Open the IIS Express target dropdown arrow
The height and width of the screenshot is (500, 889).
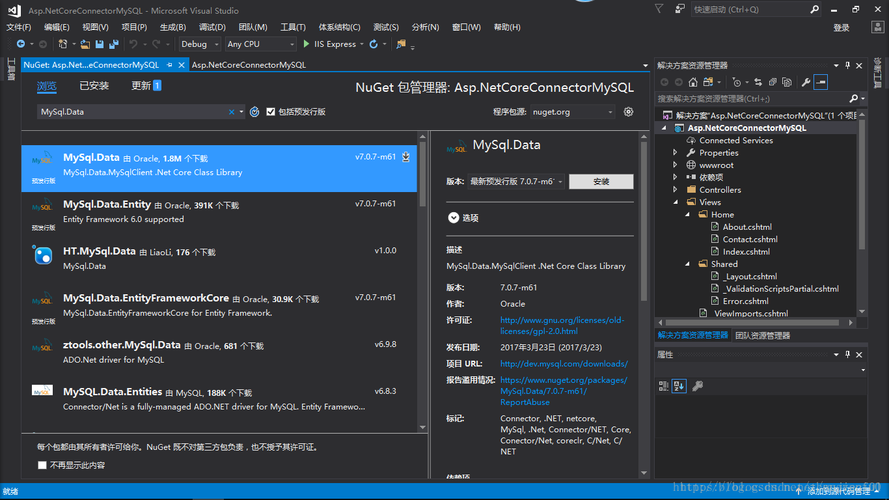[x=362, y=44]
